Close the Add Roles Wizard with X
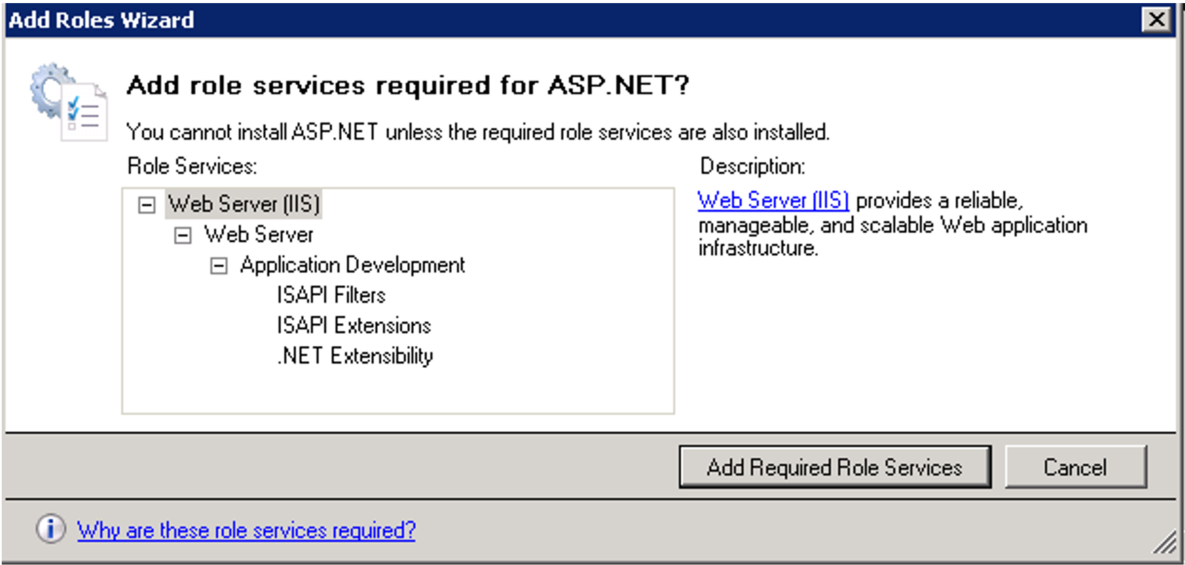 click(x=1157, y=19)
